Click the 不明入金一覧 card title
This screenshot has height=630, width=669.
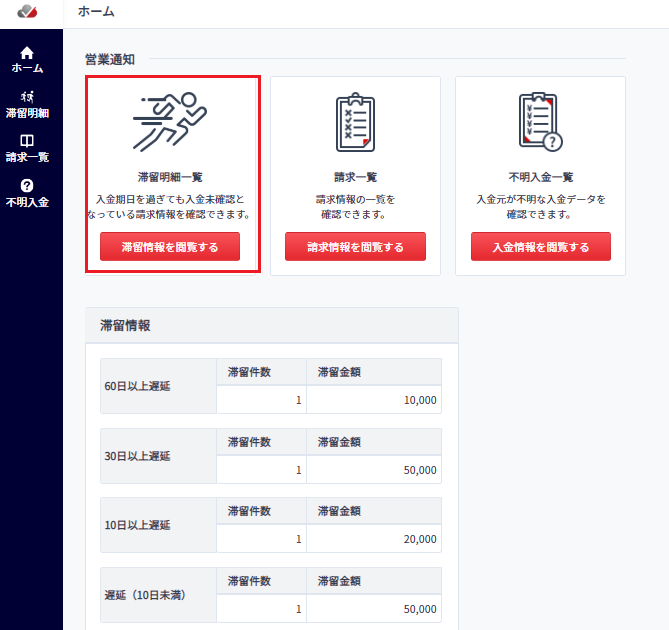tap(541, 177)
